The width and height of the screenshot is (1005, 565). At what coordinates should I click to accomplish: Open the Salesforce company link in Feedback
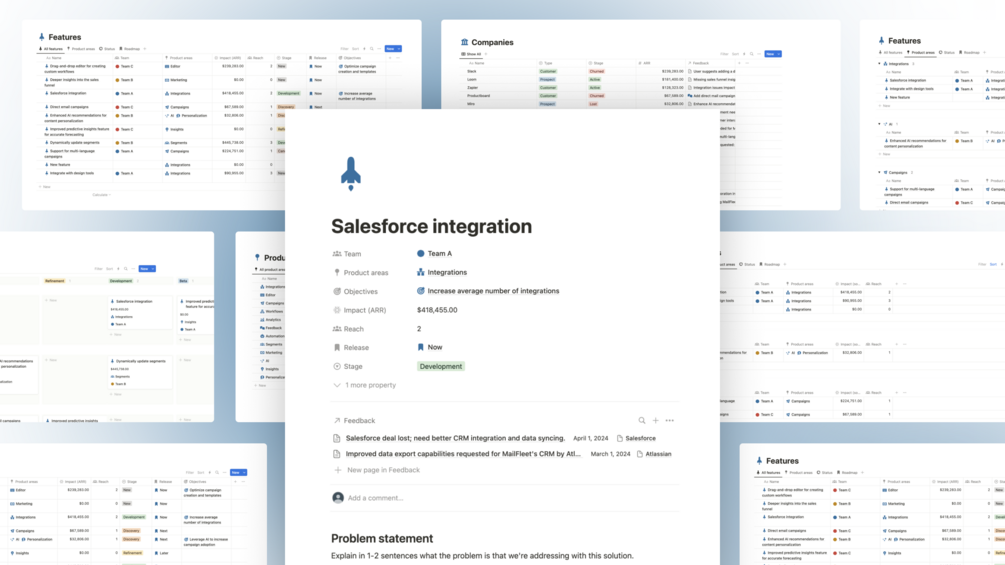point(636,438)
